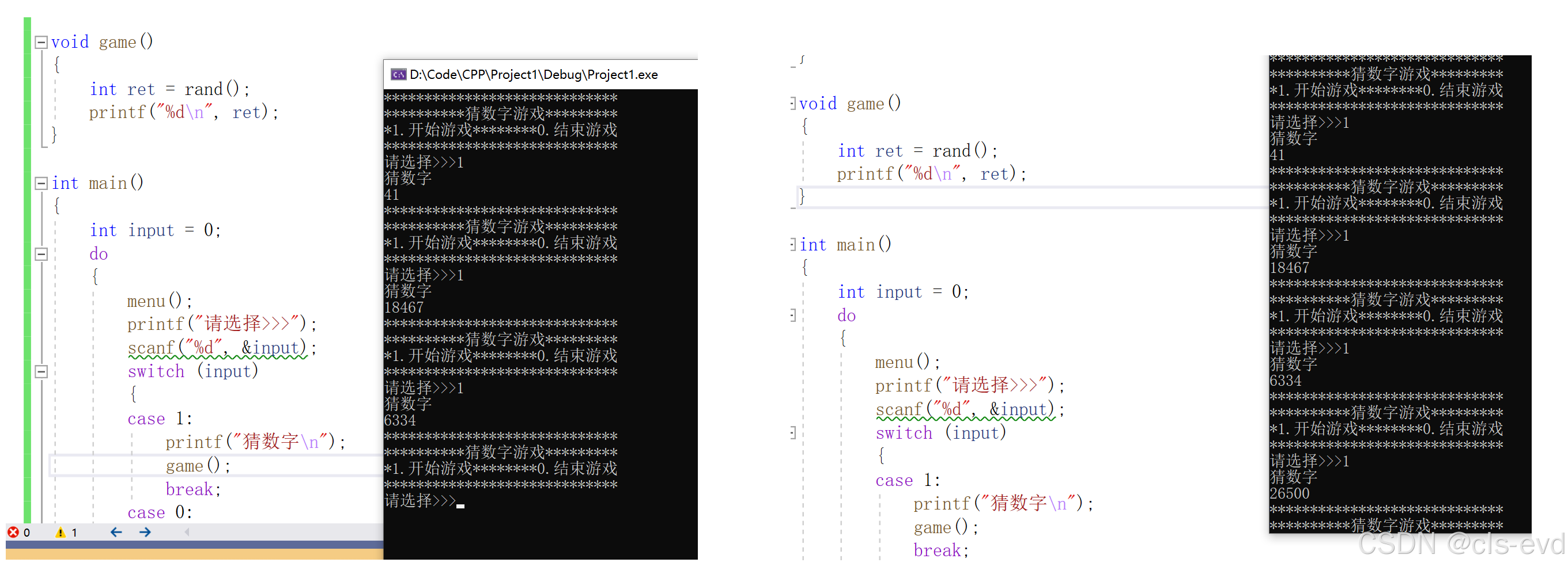Click the underlined scanf line in left editor
1568x570 pixels.
(x=222, y=348)
